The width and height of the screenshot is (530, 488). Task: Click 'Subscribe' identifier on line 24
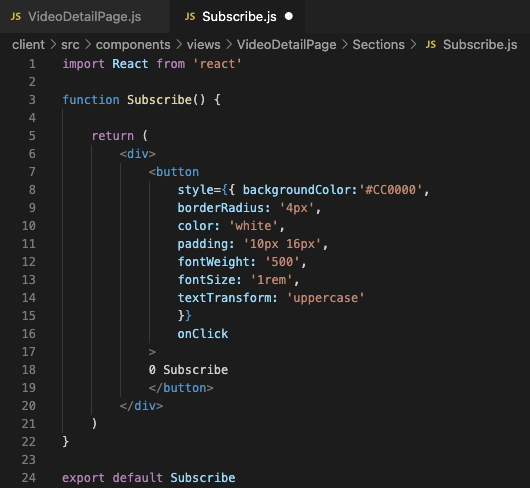coord(203,478)
